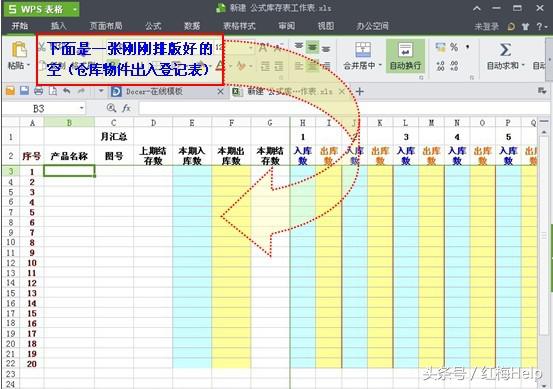Decrease decimal places

tap(454, 66)
